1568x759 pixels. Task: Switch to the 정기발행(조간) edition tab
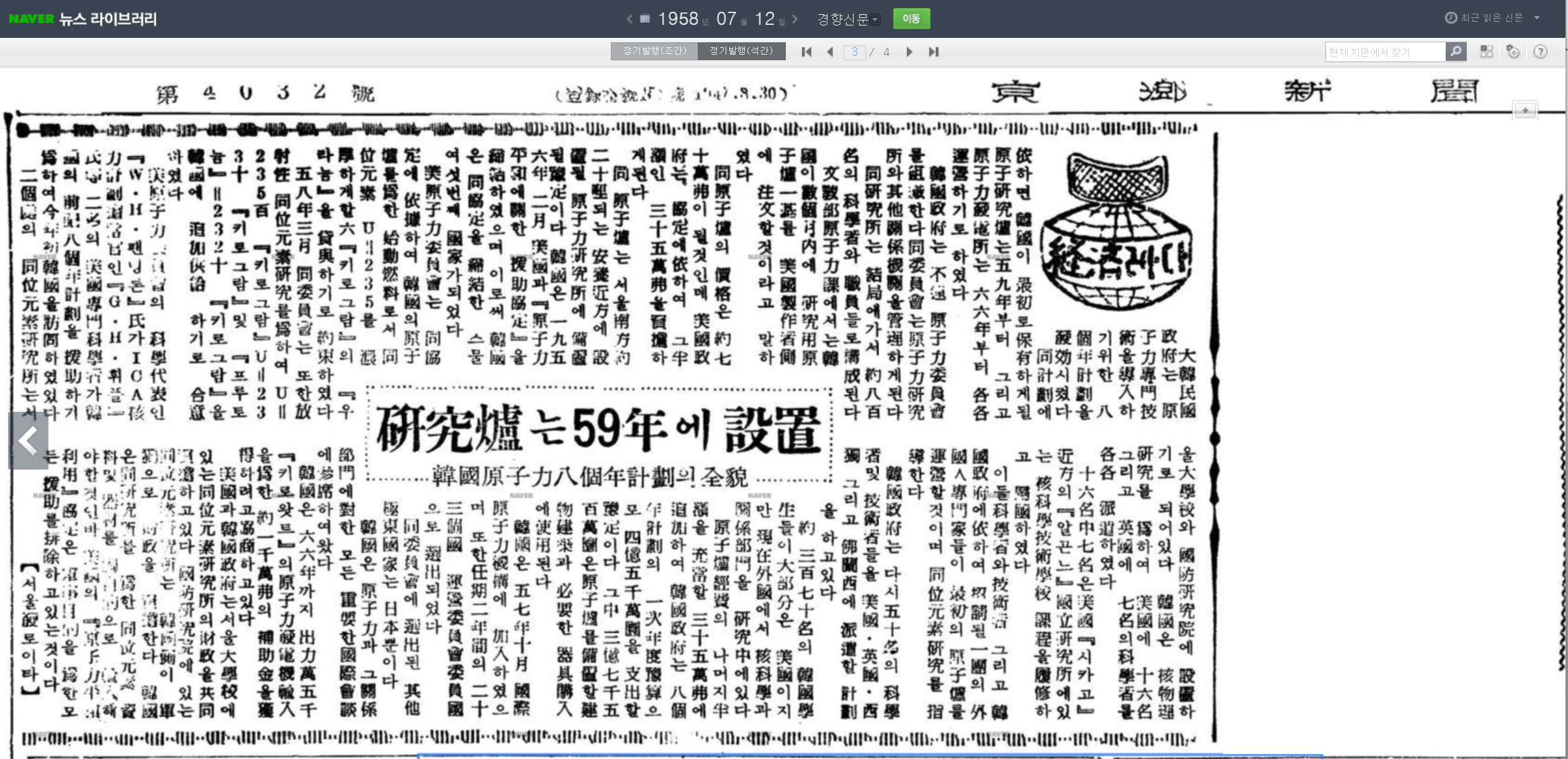tap(654, 51)
